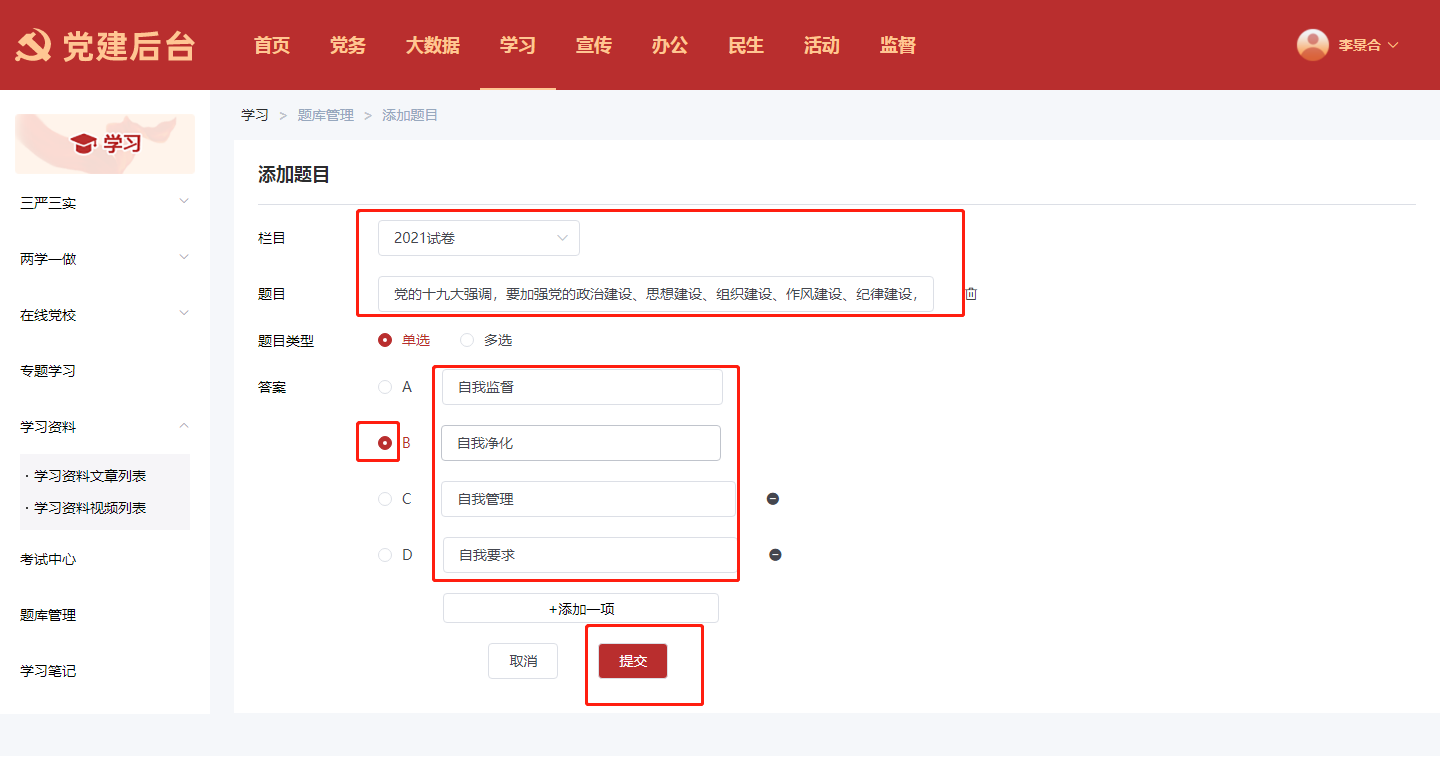The image size is (1440, 757).
Task: Open the 2021试卷 category dropdown
Action: [478, 238]
